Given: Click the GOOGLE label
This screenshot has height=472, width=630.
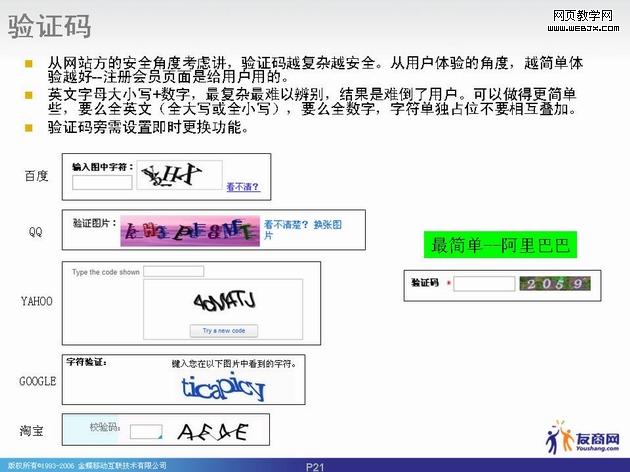Looking at the screenshot, I should 38,381.
